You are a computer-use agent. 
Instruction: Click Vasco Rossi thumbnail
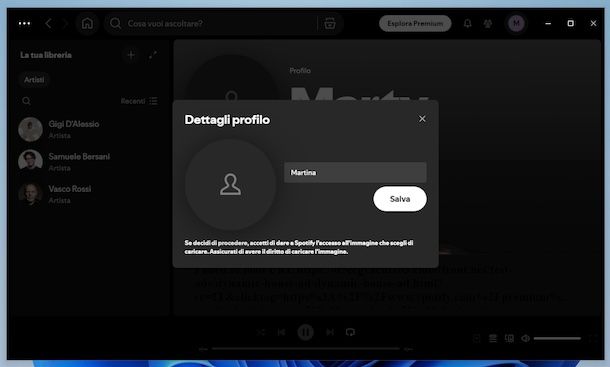coord(30,194)
